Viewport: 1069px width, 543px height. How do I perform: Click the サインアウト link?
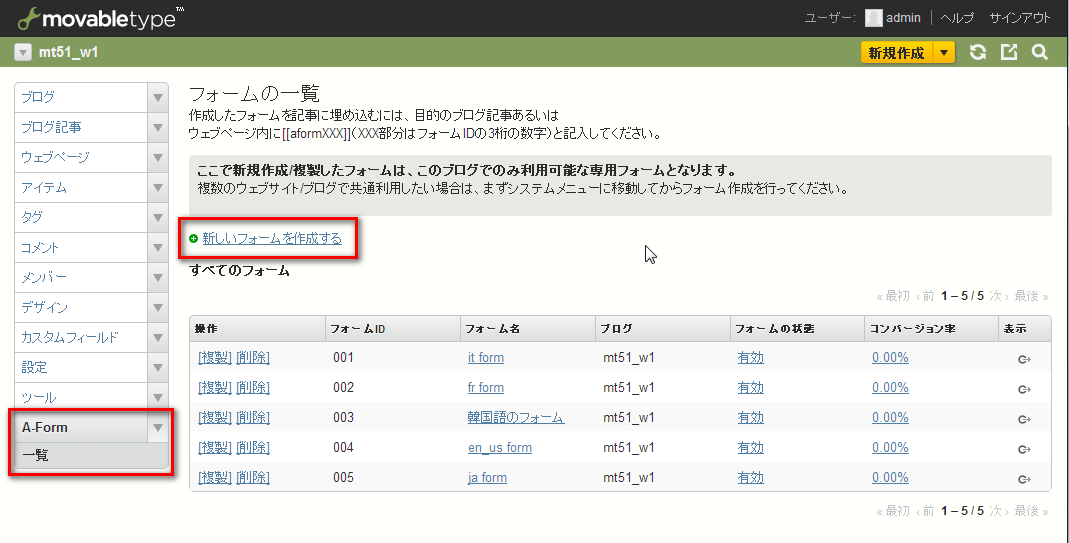1020,18
